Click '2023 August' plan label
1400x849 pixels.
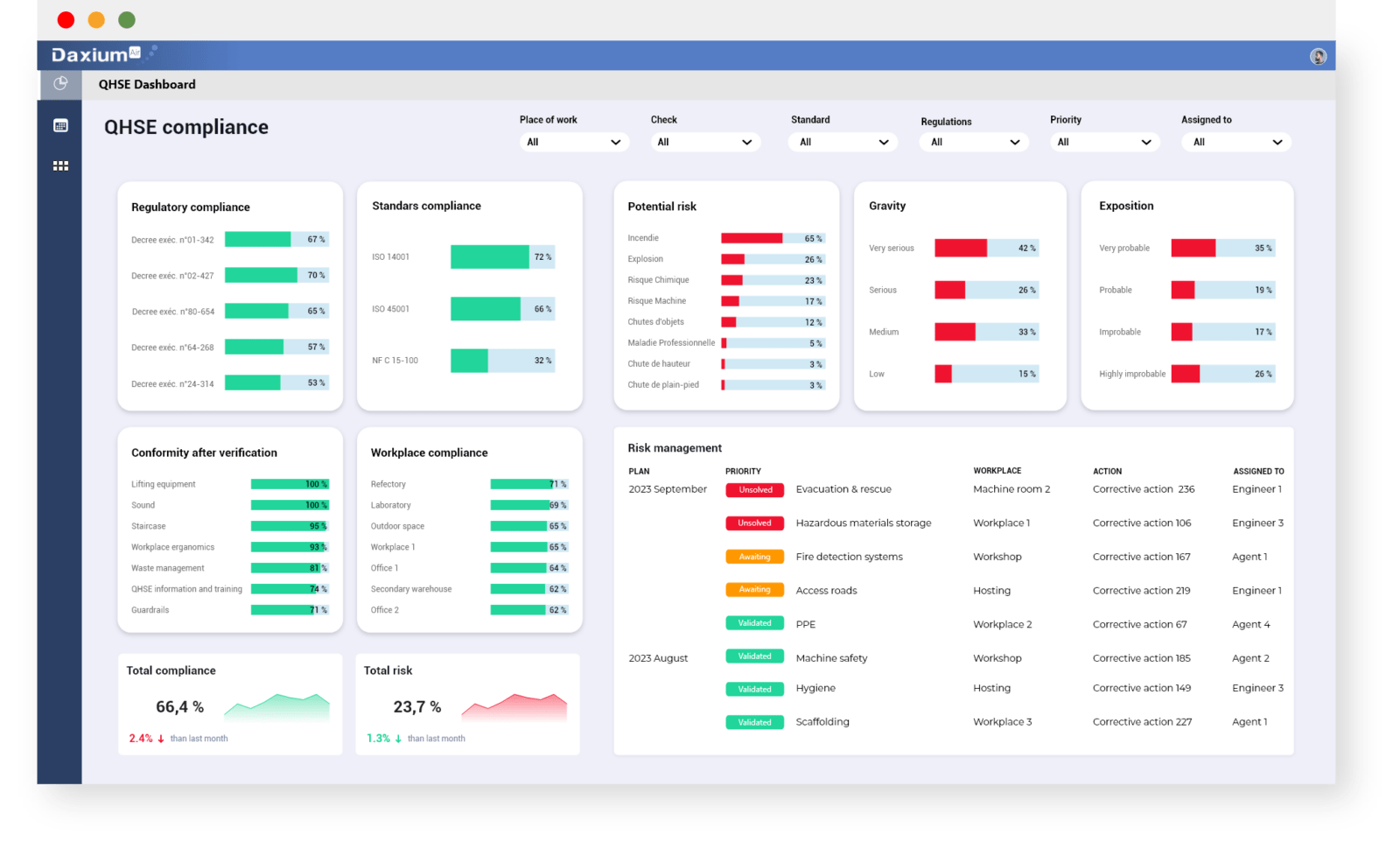pos(658,658)
